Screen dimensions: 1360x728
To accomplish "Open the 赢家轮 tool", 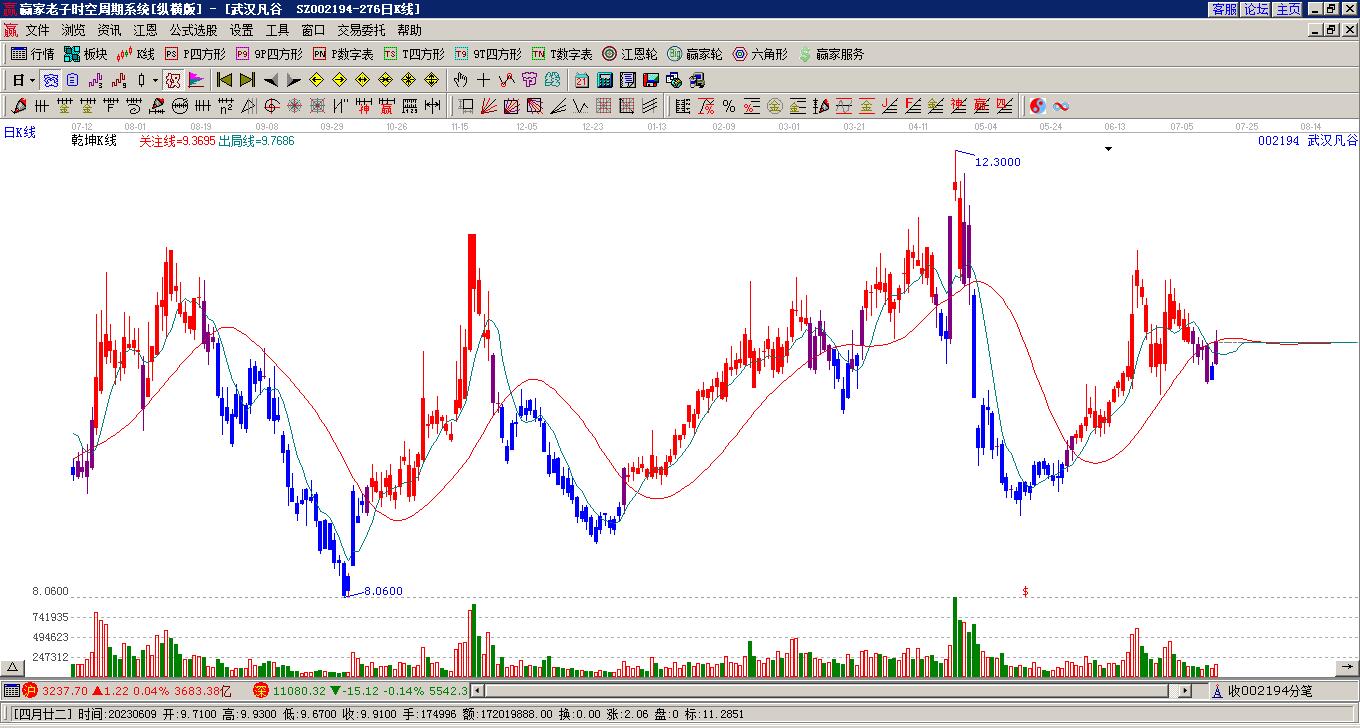I will click(695, 54).
